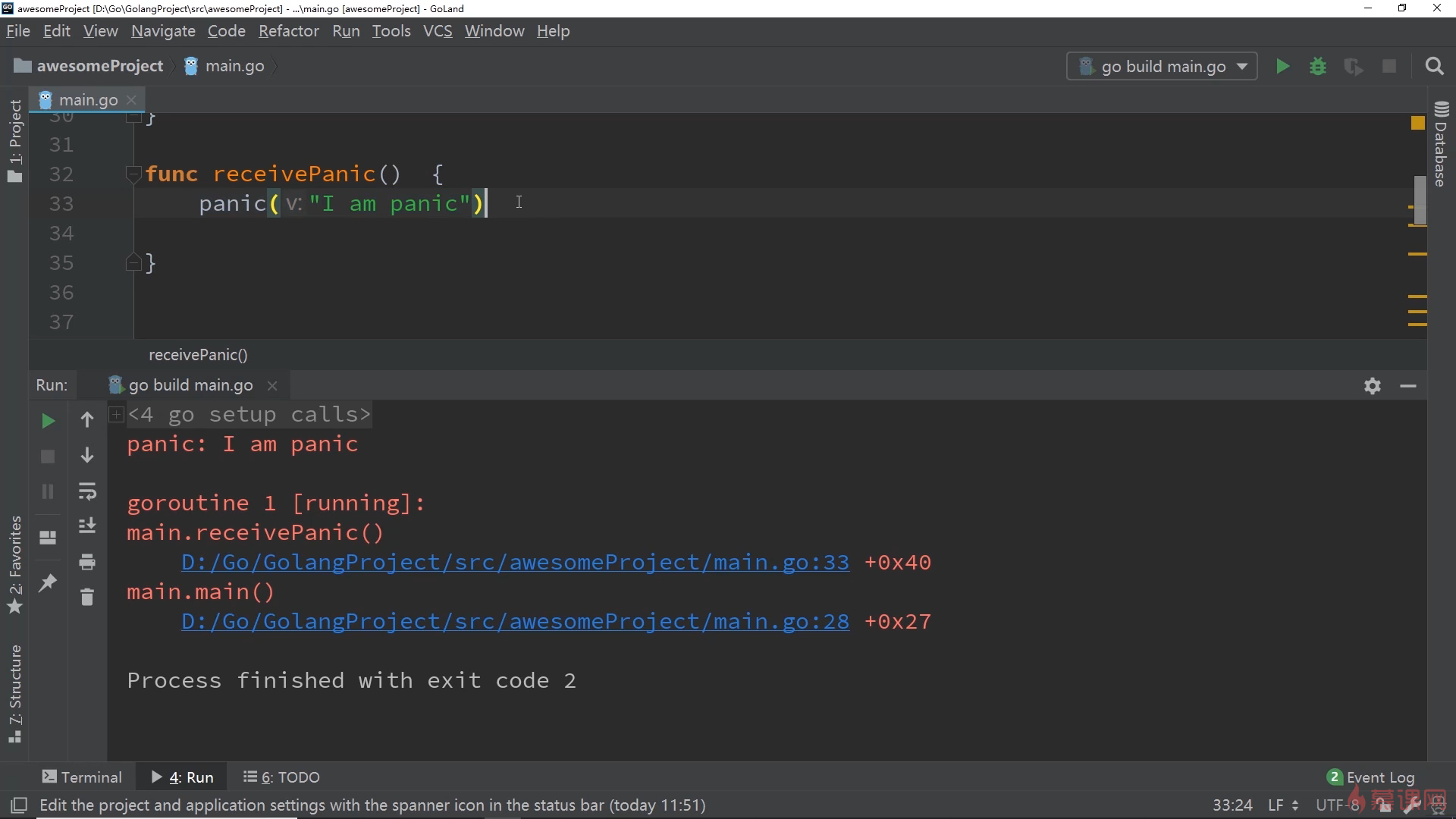
Task: Open the Refactor menu
Action: coord(288,31)
